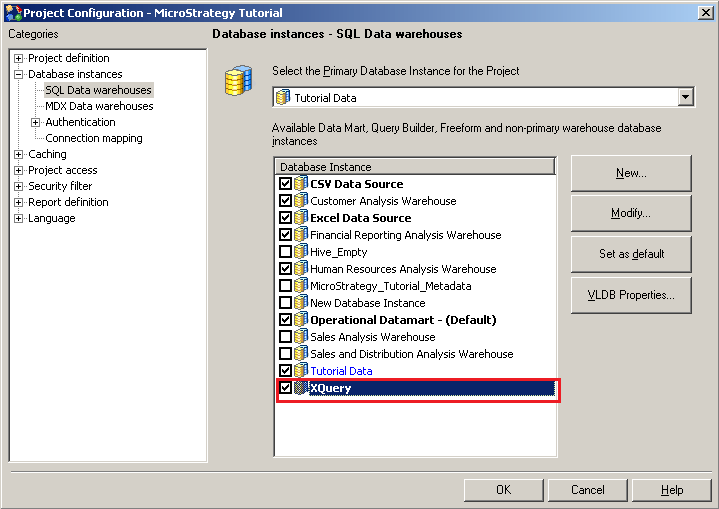Uncheck the Operational Datamart checkbox
This screenshot has width=719, height=509.
pos(285,319)
